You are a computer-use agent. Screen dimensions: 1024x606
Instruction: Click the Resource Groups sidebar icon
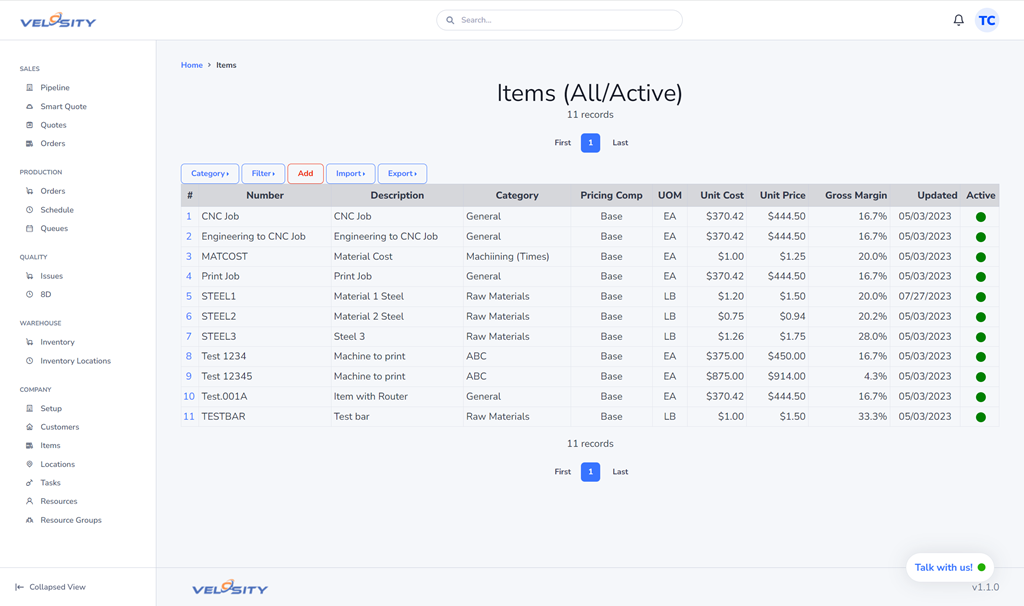pyautogui.click(x=29, y=520)
